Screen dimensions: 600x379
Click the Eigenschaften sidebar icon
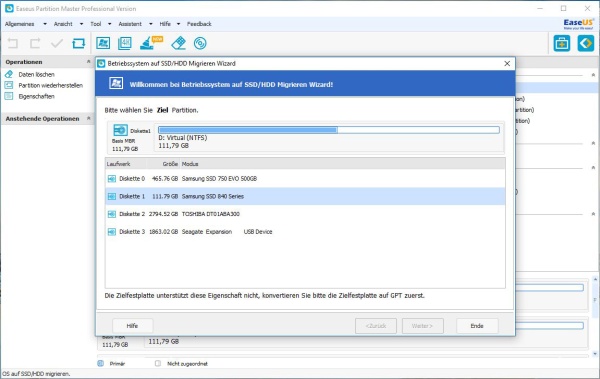coord(9,96)
